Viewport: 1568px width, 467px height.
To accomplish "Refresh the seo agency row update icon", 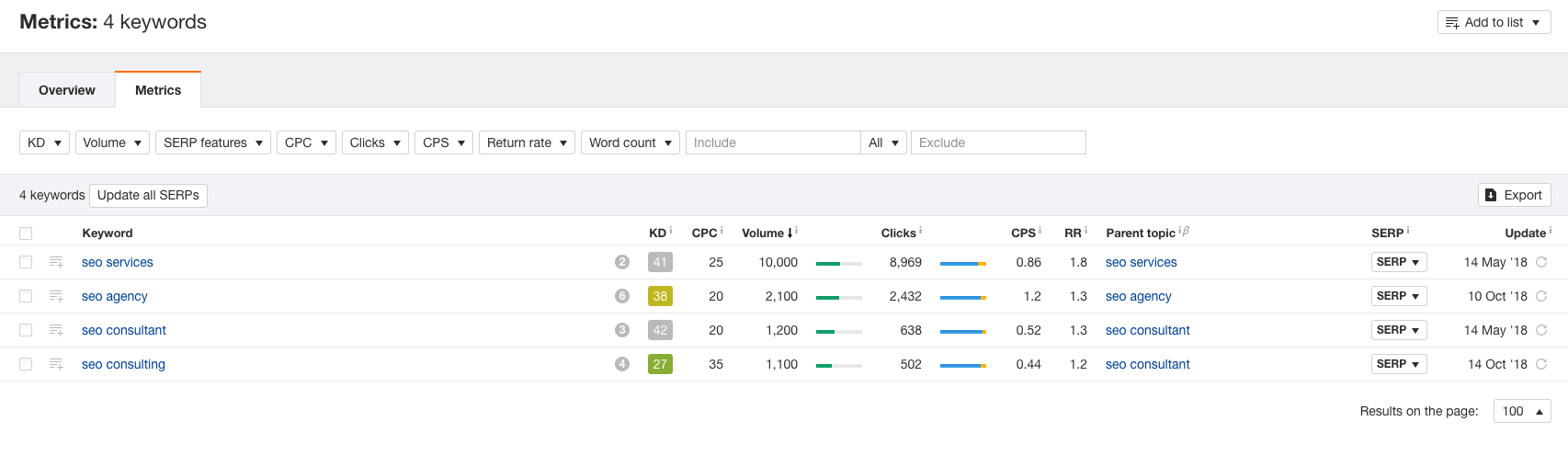I will 1541,296.
